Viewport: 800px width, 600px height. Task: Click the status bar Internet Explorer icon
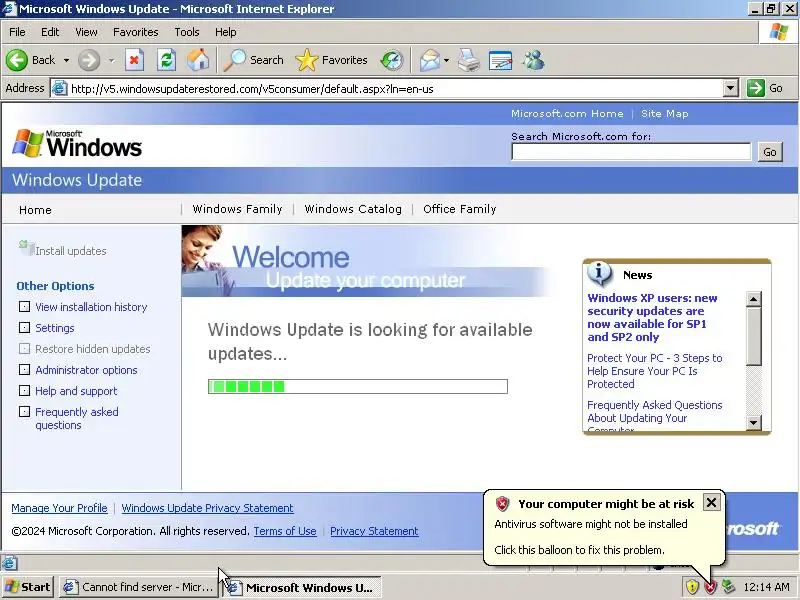9,563
